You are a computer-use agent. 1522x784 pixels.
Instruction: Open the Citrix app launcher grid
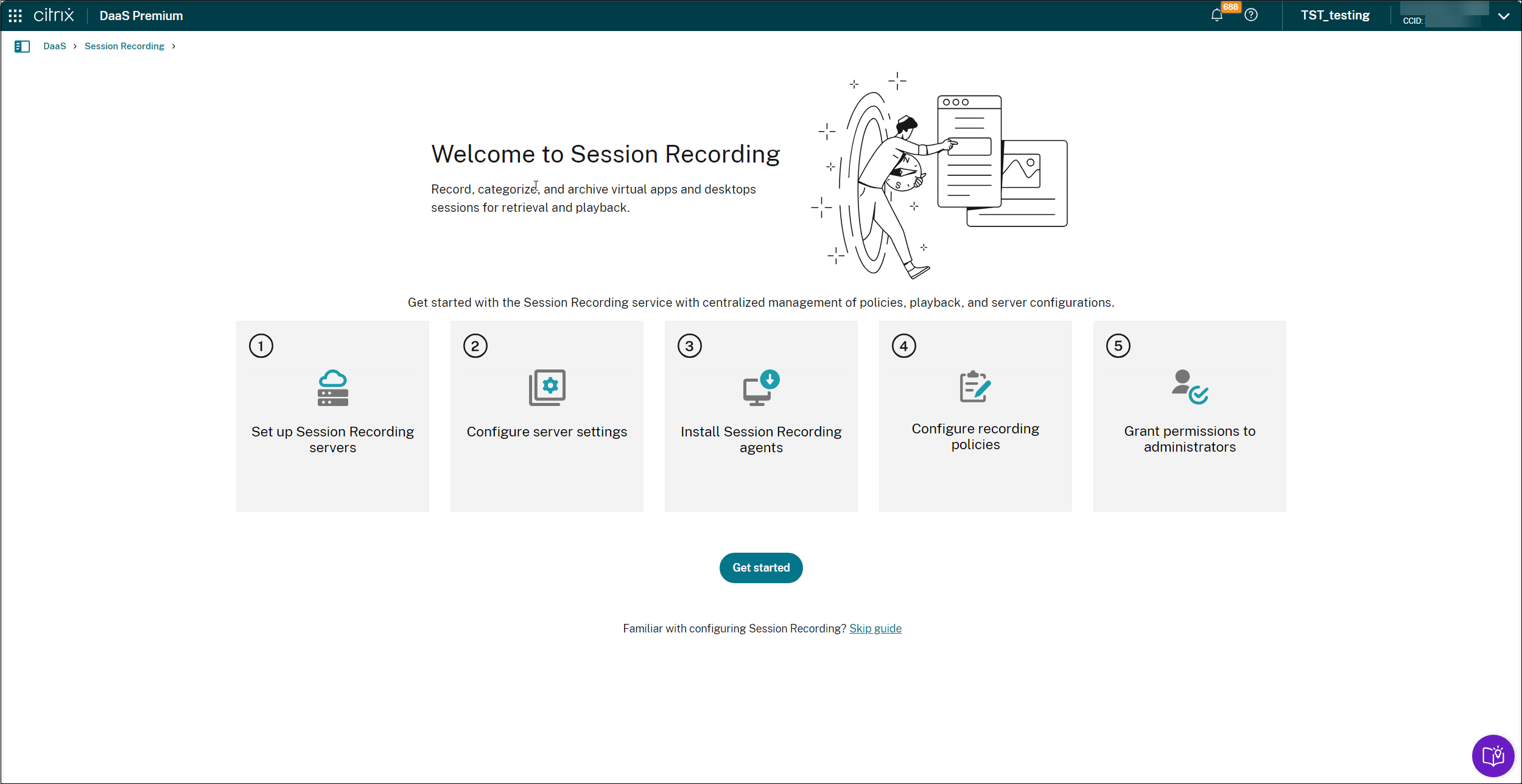[15, 15]
